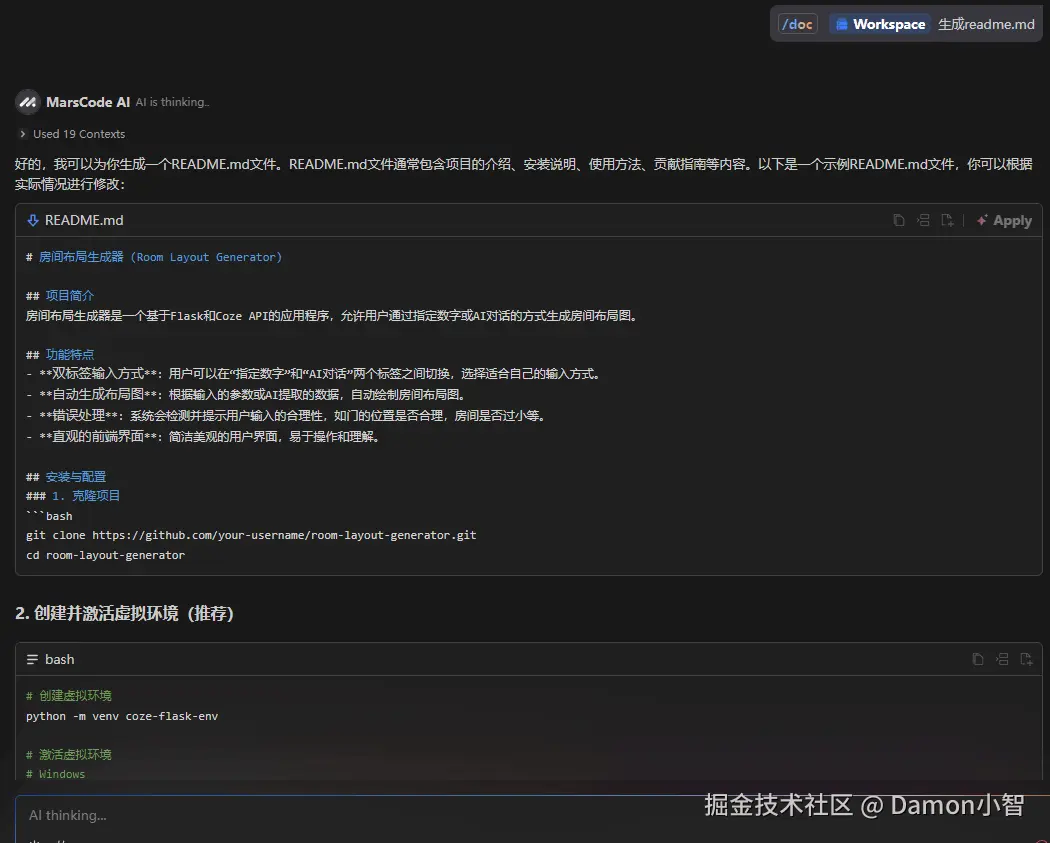The height and width of the screenshot is (843, 1050).
Task: Click the 'python -m venv coze-flask-env' line
Action: (x=122, y=716)
